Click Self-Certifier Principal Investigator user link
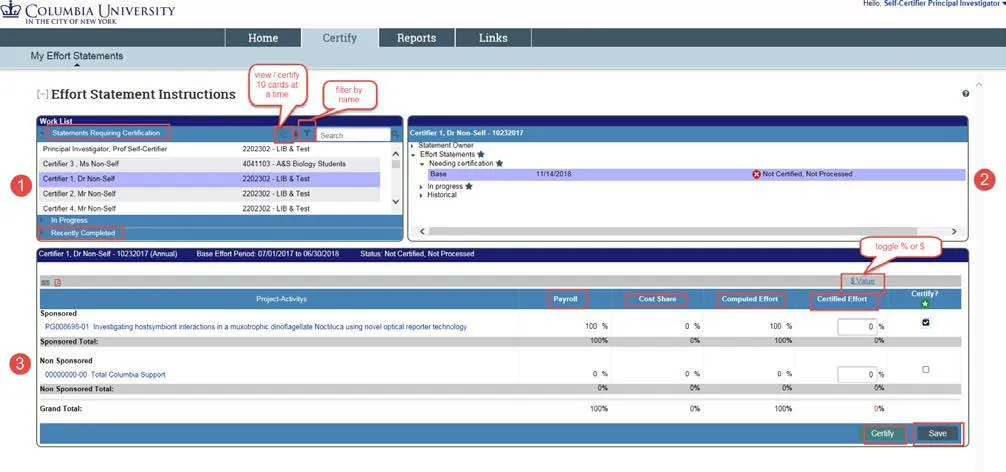This screenshot has height=472, width=1006. pos(941,4)
